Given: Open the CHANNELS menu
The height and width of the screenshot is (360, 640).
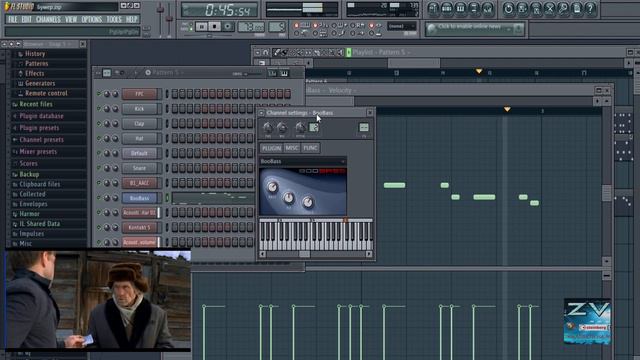Looking at the screenshot, I should (48, 19).
